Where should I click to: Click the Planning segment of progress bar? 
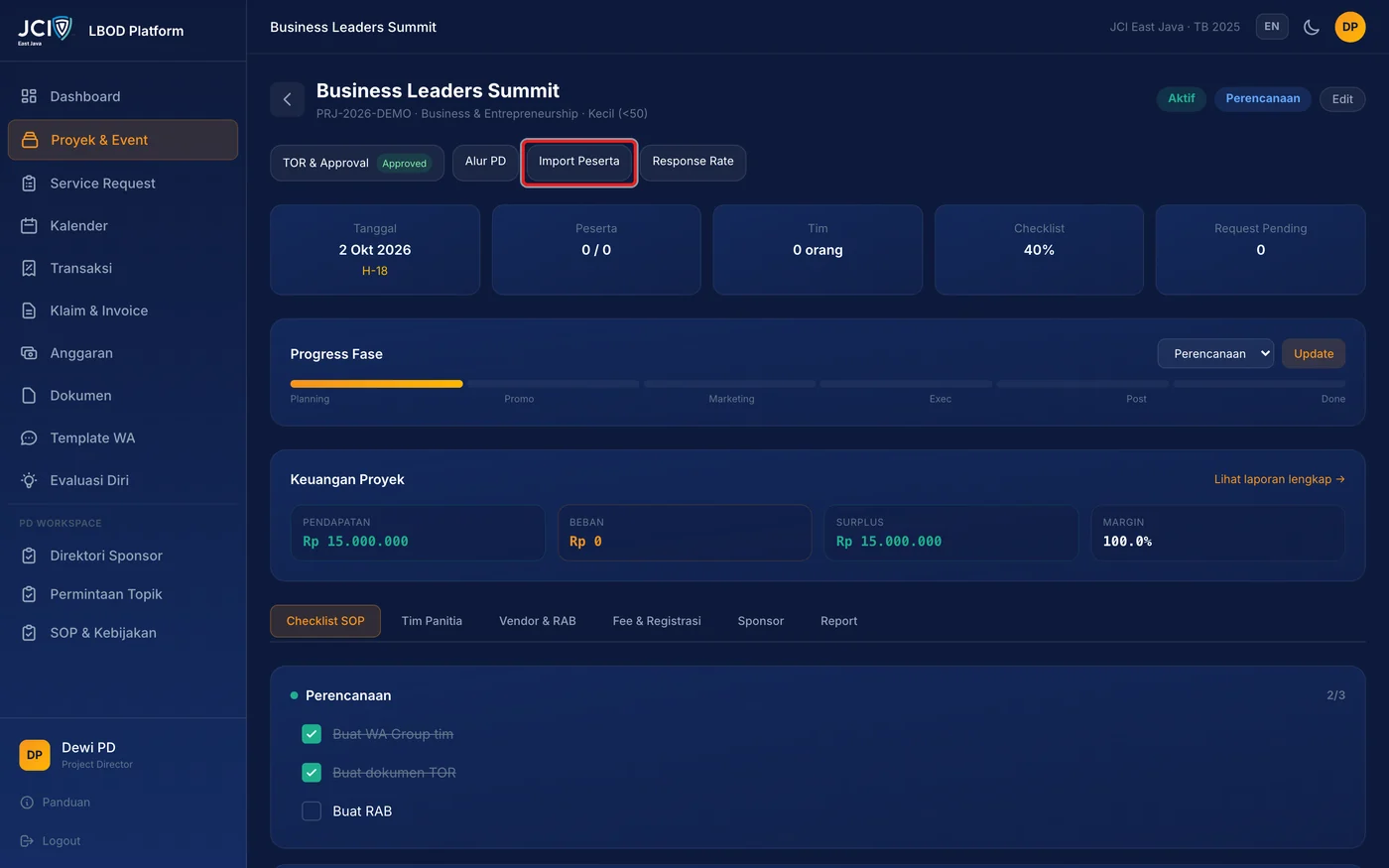(x=376, y=384)
